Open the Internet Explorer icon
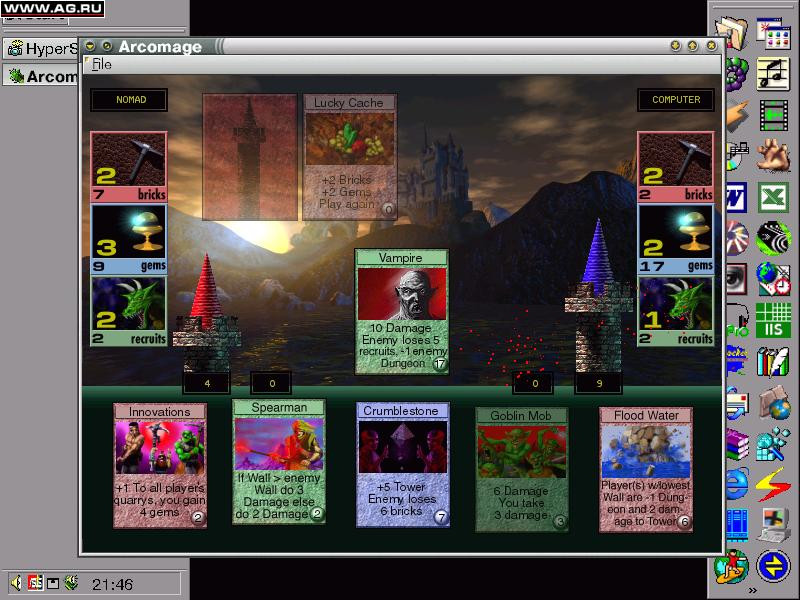Screen dimensions: 800x600 click(737, 483)
